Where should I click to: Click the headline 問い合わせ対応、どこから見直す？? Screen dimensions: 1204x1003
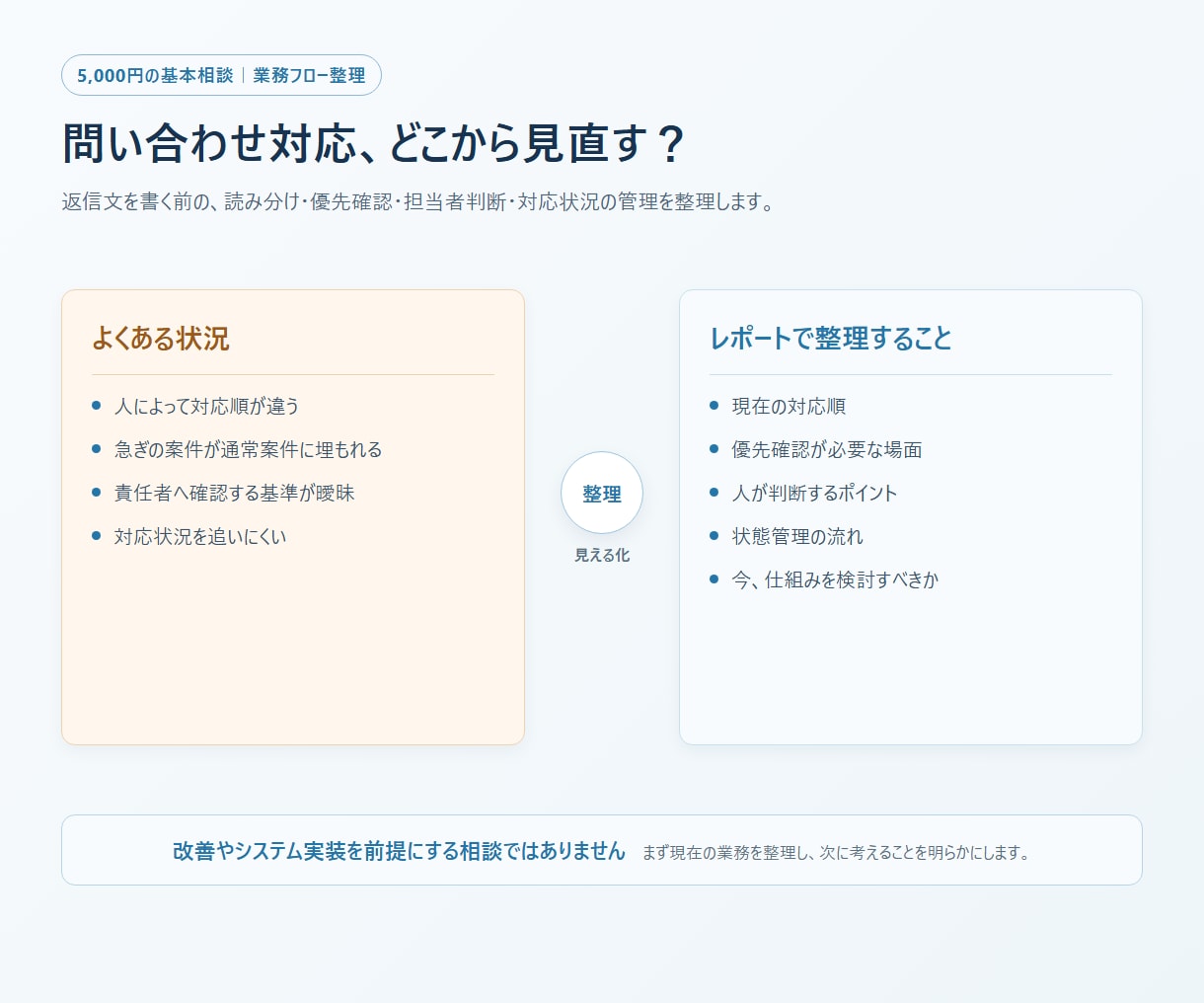(x=373, y=143)
